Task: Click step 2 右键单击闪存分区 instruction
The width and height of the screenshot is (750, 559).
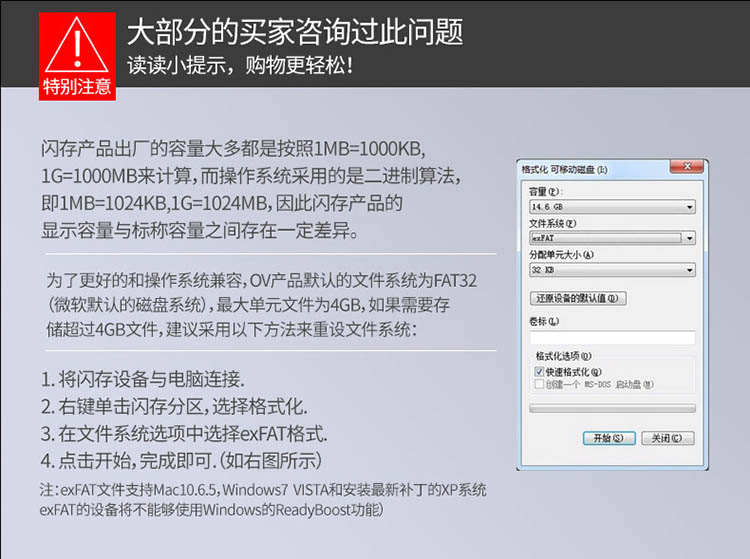Action: pyautogui.click(x=174, y=407)
